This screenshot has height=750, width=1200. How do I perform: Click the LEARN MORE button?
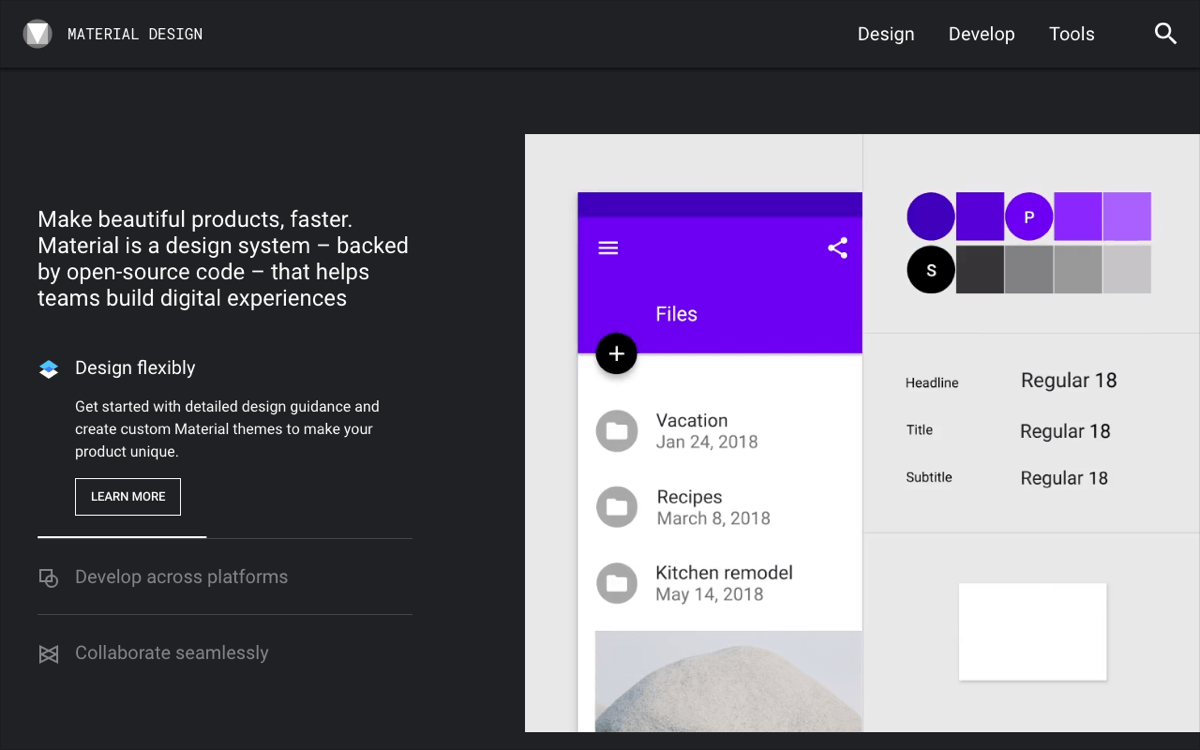point(128,497)
